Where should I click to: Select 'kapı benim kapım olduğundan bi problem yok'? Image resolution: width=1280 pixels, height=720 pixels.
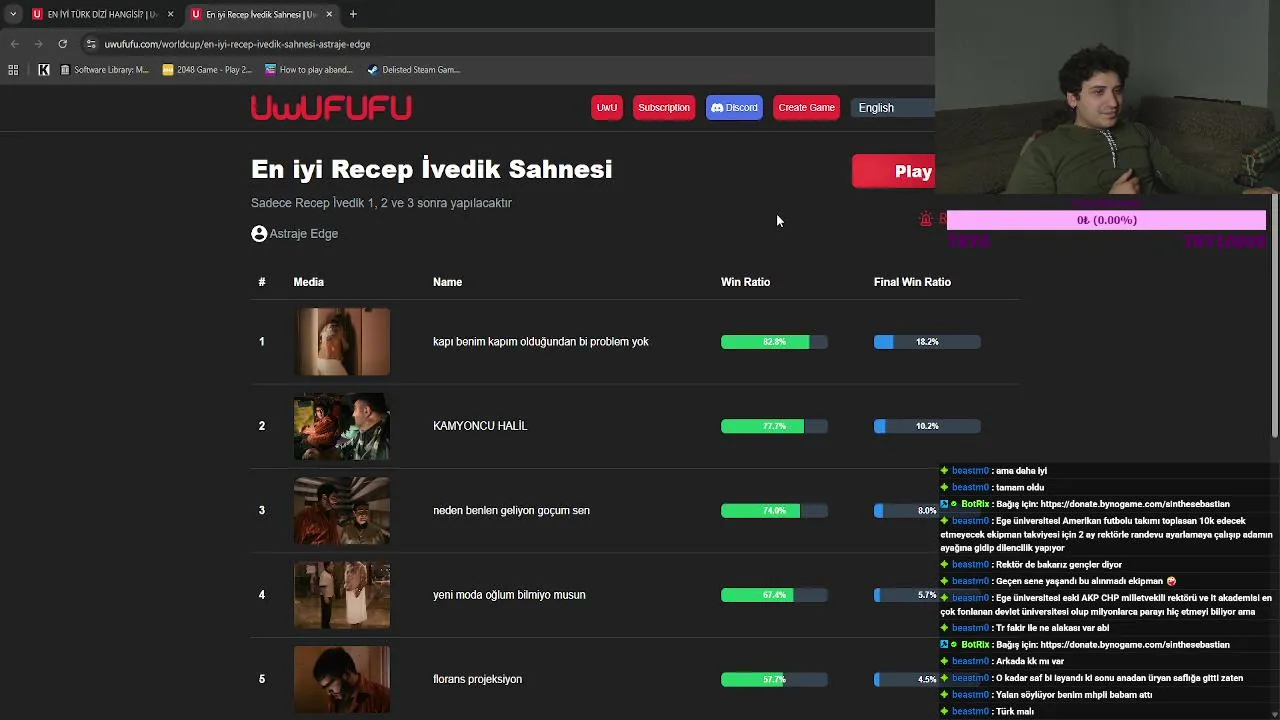tap(541, 342)
